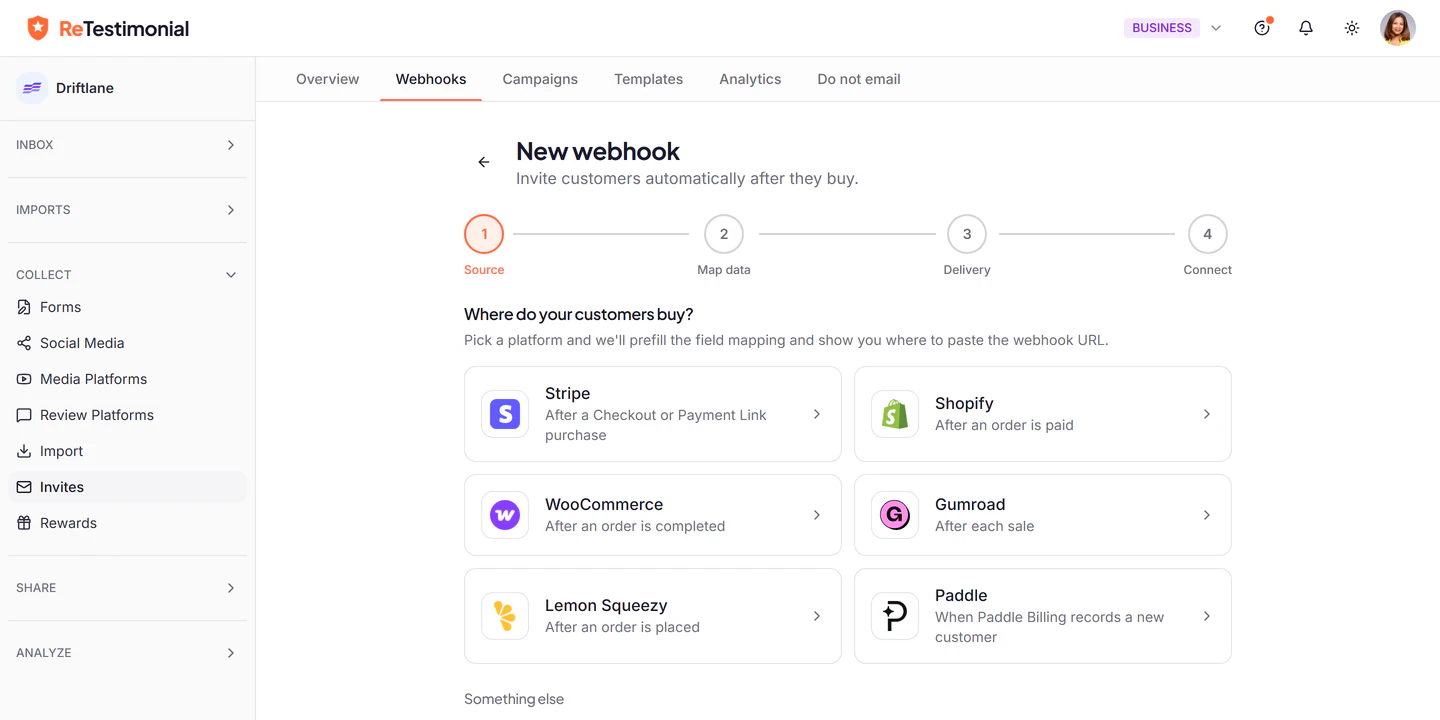Switch to the Overview tab
Viewport: 1440px width, 720px height.
point(327,79)
